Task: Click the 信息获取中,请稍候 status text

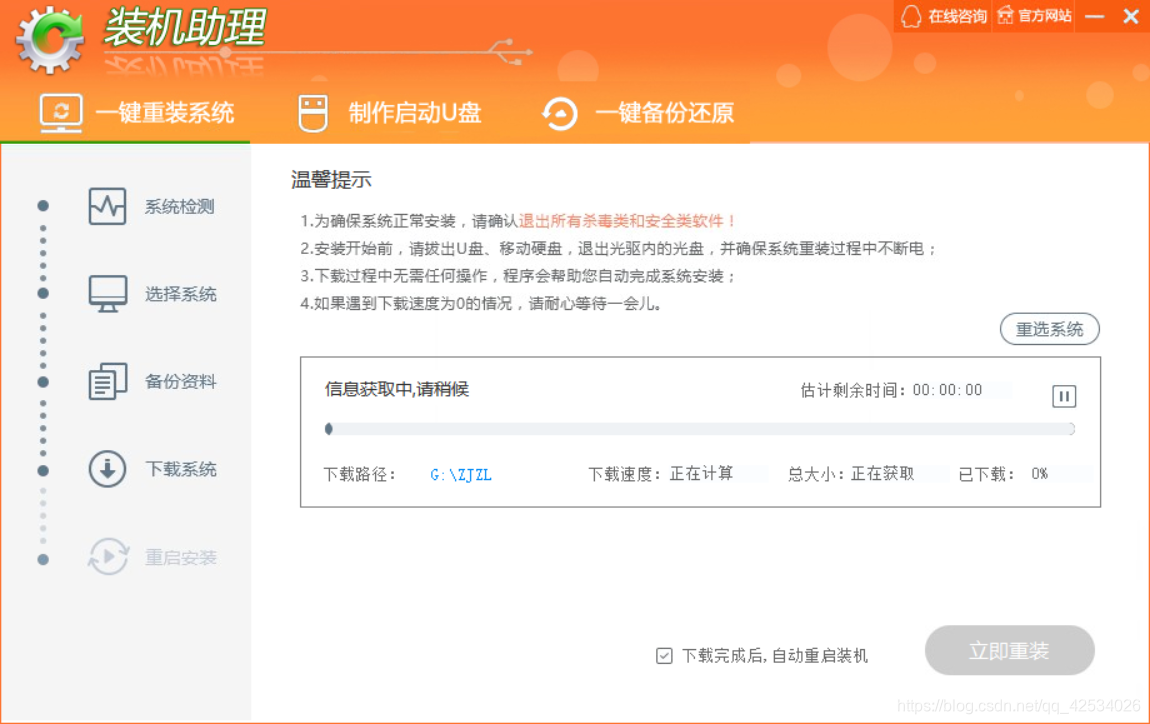Action: [397, 390]
